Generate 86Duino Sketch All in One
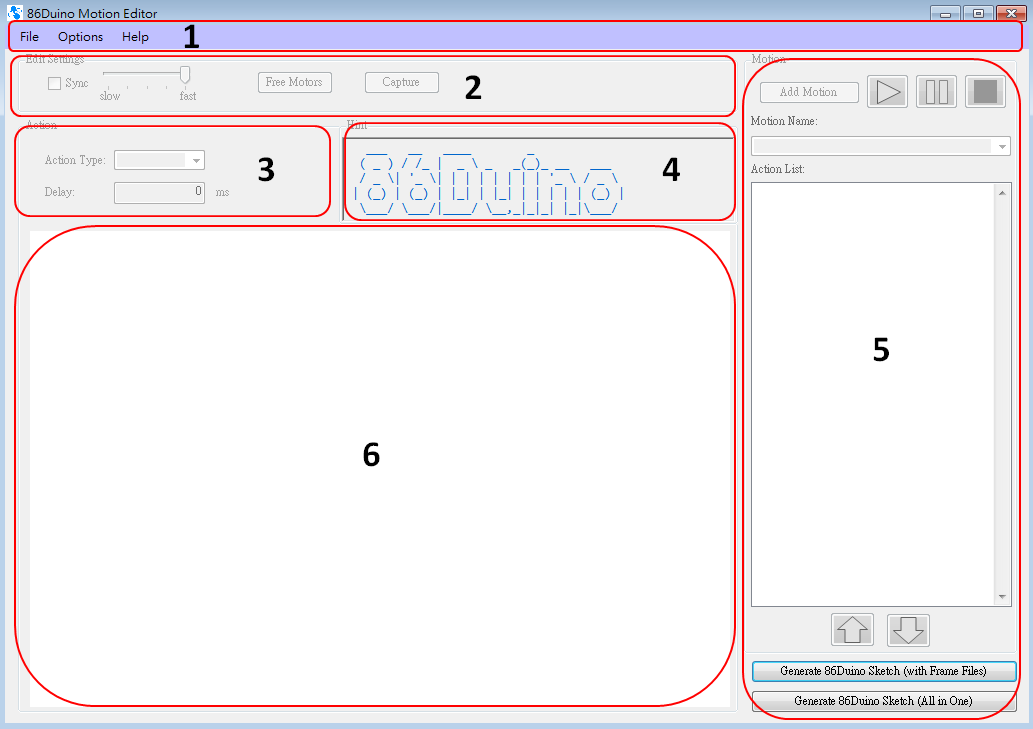This screenshot has height=729, width=1033. [883, 701]
